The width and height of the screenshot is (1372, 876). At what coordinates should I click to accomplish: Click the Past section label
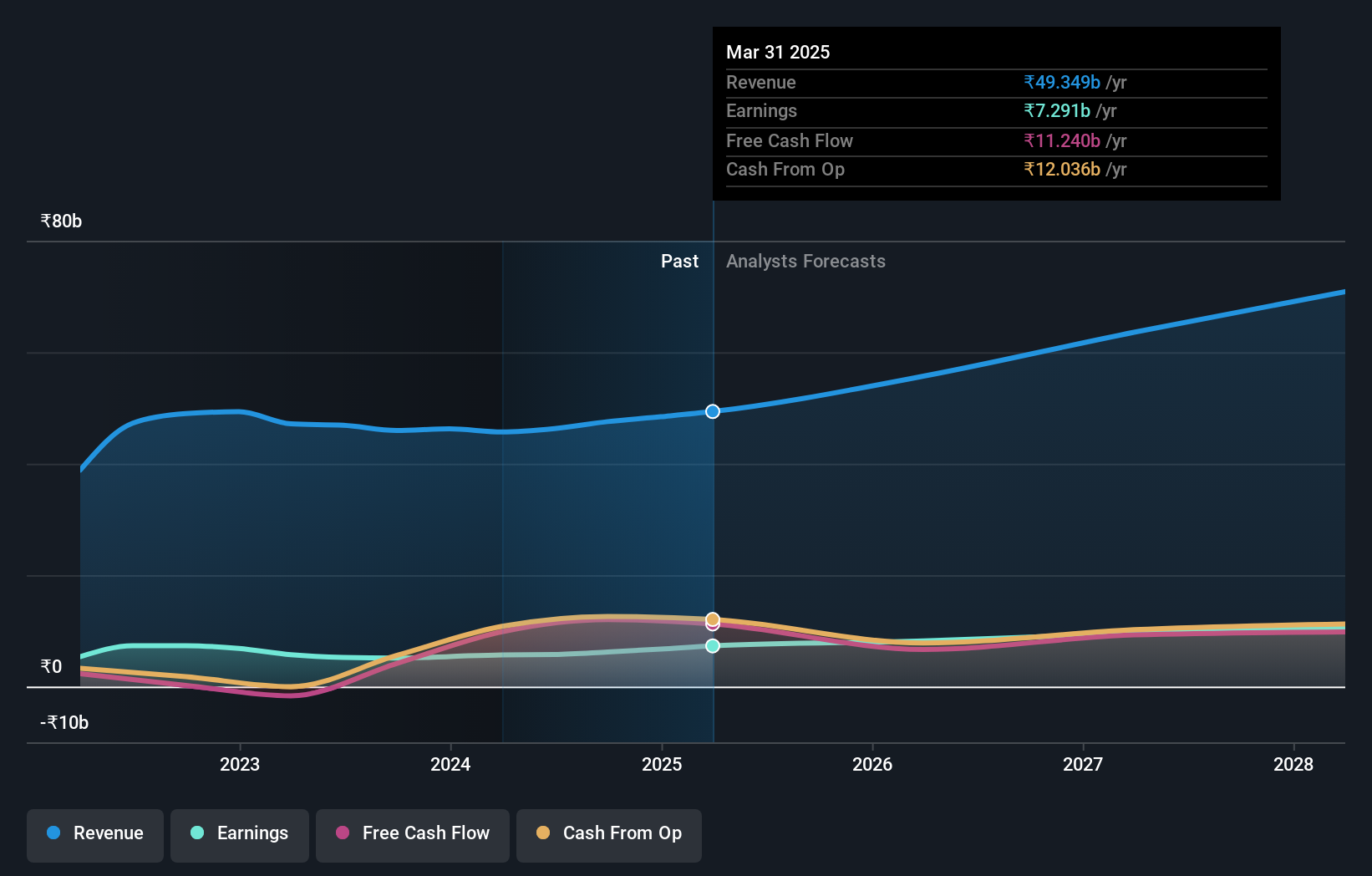click(x=679, y=262)
